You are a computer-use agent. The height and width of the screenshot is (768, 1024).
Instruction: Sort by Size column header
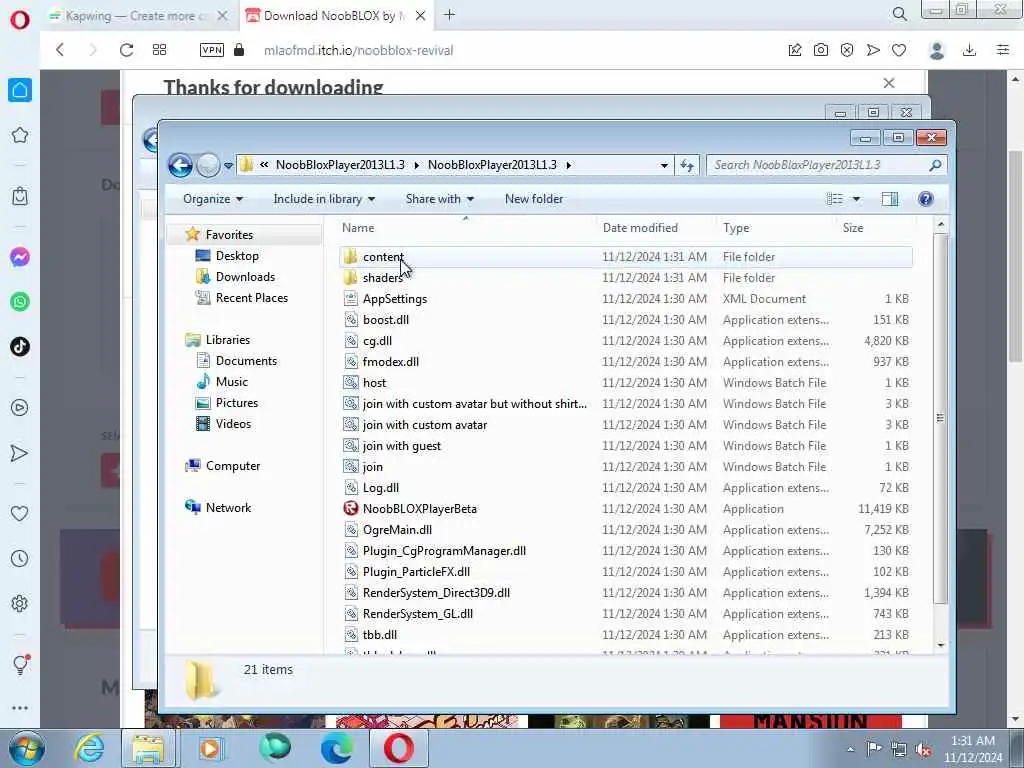click(853, 228)
